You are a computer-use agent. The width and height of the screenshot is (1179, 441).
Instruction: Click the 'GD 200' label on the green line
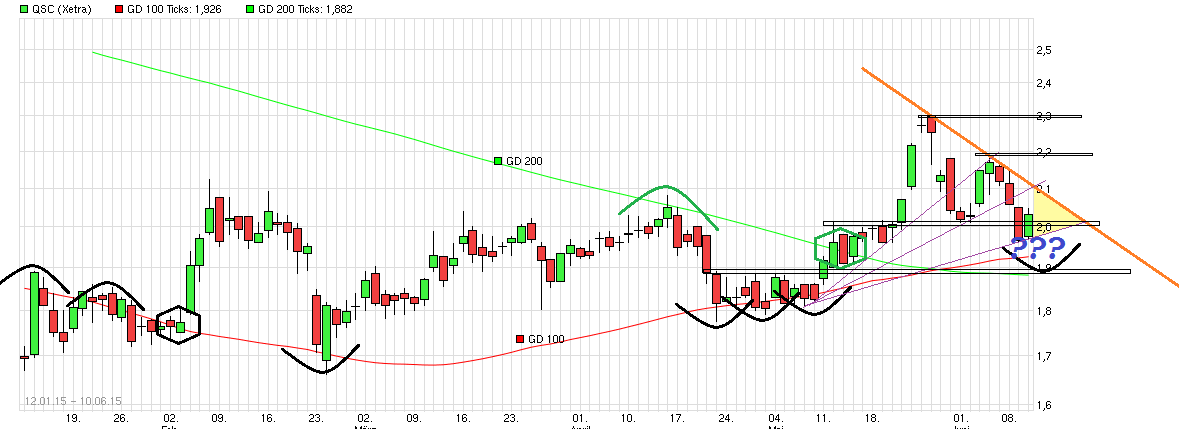click(524, 161)
